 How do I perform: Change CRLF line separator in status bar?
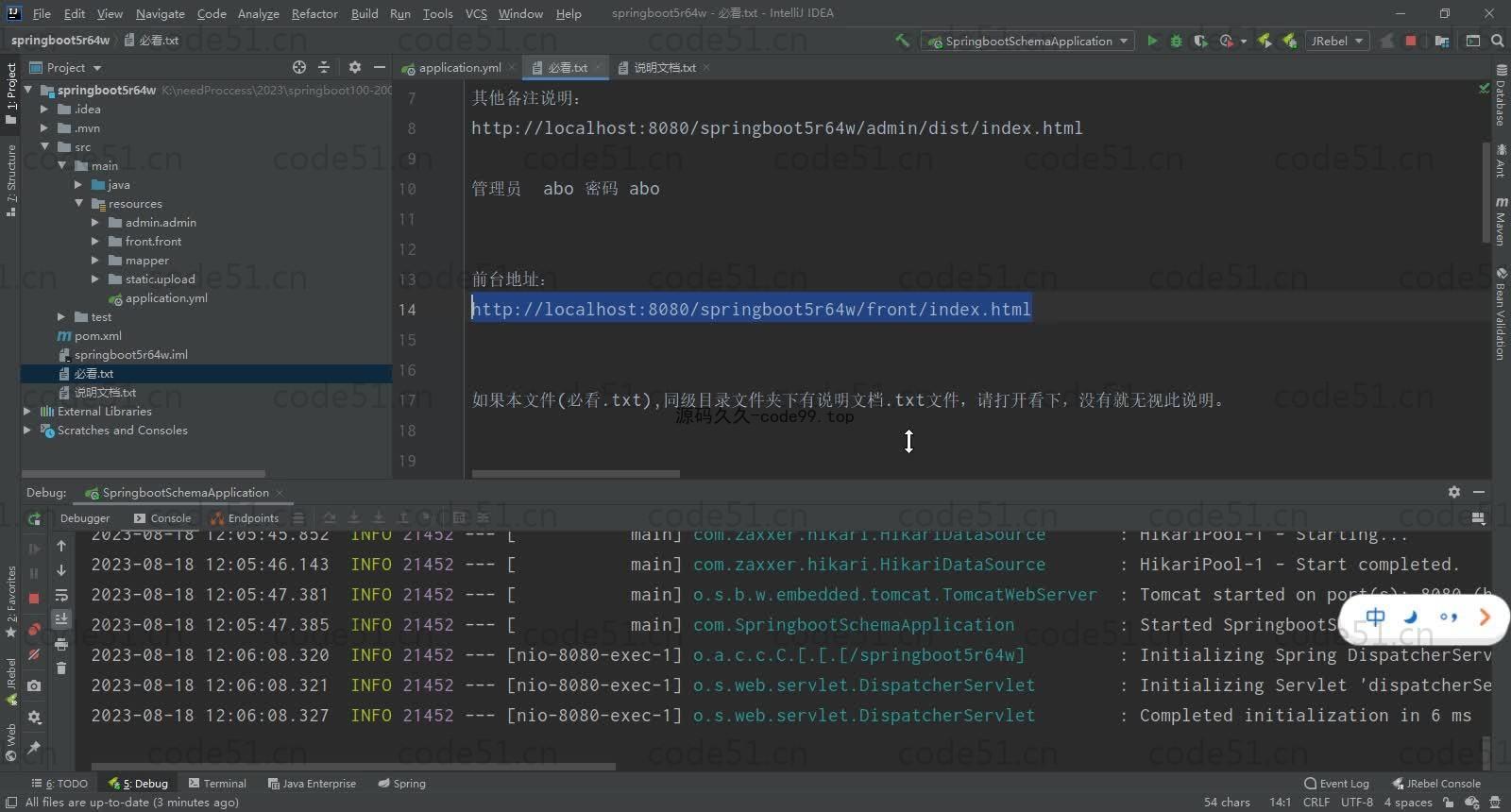[1316, 802]
